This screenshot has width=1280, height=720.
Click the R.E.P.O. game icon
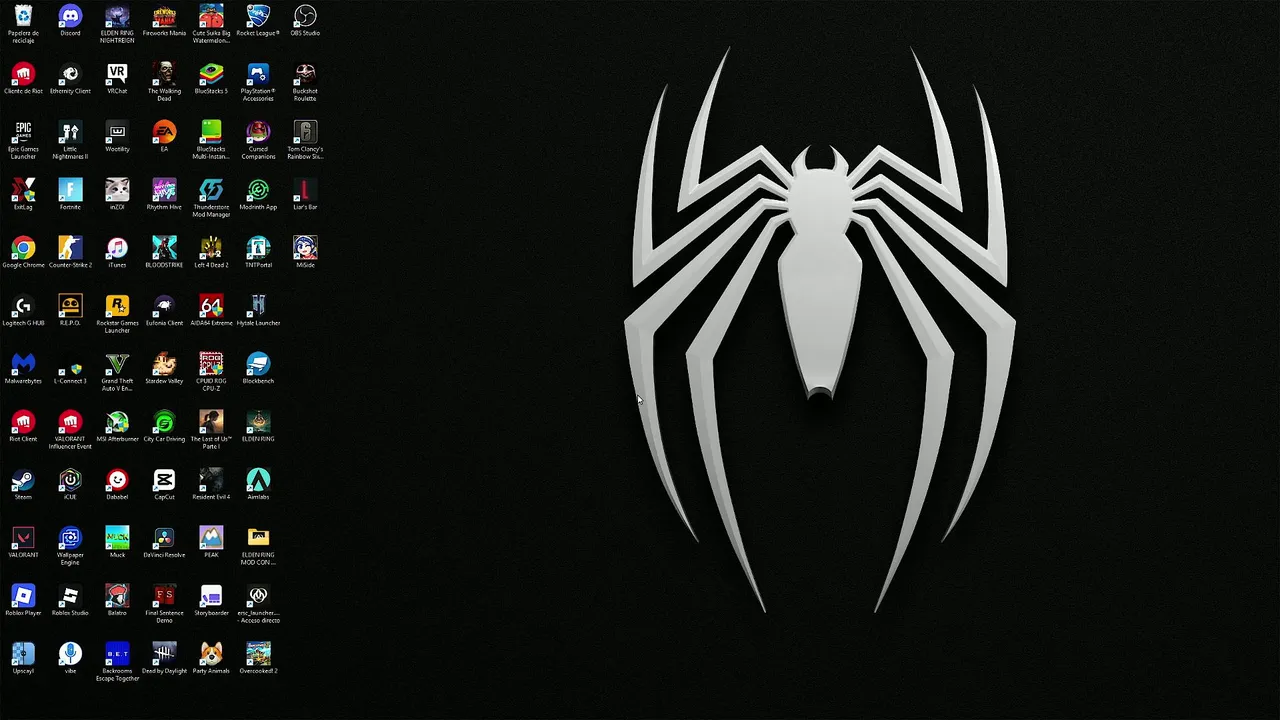[70, 307]
